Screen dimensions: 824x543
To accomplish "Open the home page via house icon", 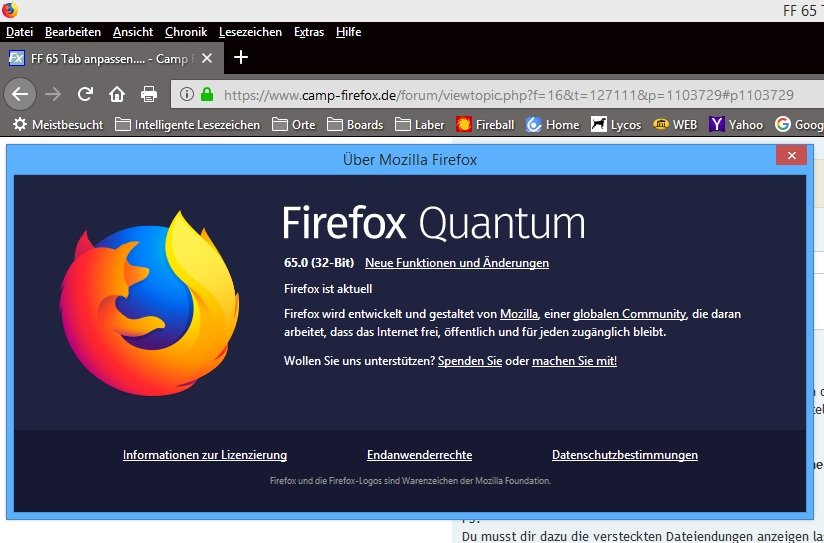I will point(117,95).
